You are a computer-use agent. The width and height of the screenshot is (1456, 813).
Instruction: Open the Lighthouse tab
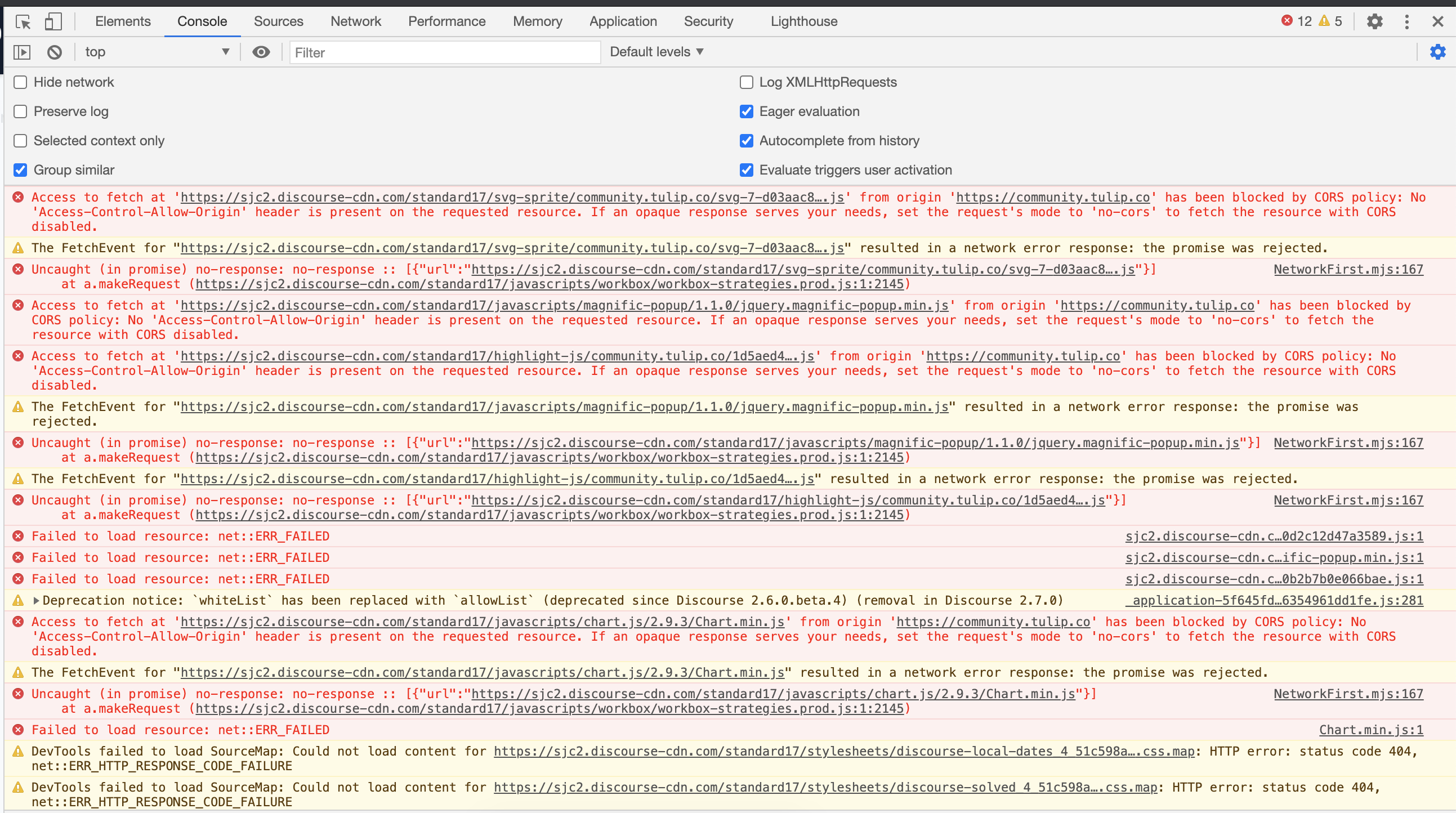804,21
